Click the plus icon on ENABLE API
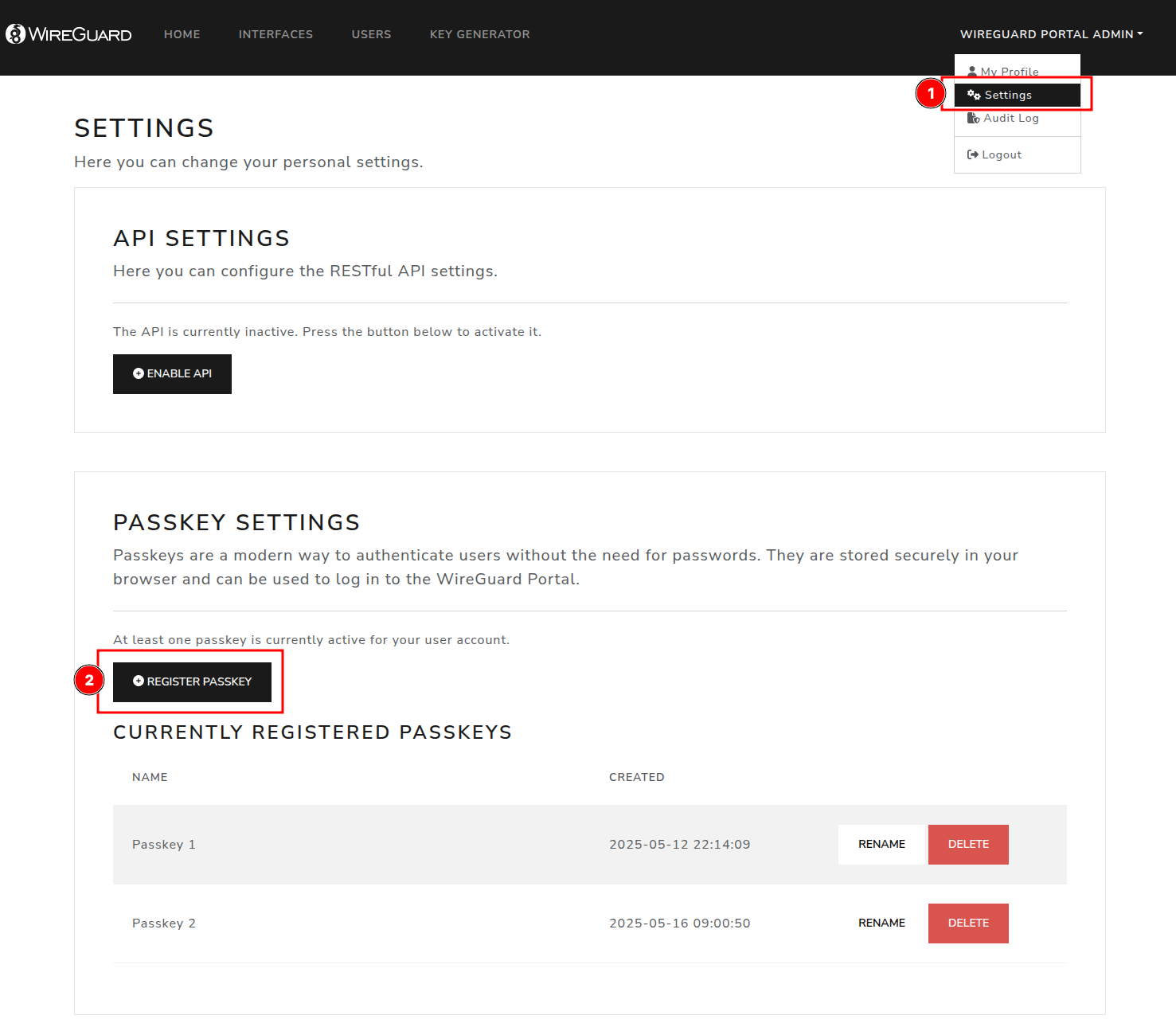This screenshot has width=1176, height=1023. (139, 373)
